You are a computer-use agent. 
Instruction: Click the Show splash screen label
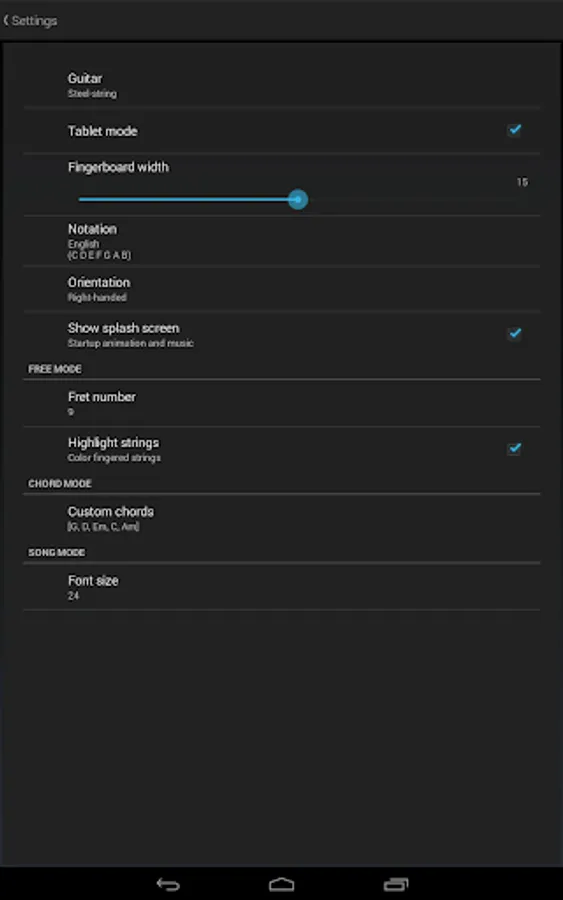pos(123,328)
